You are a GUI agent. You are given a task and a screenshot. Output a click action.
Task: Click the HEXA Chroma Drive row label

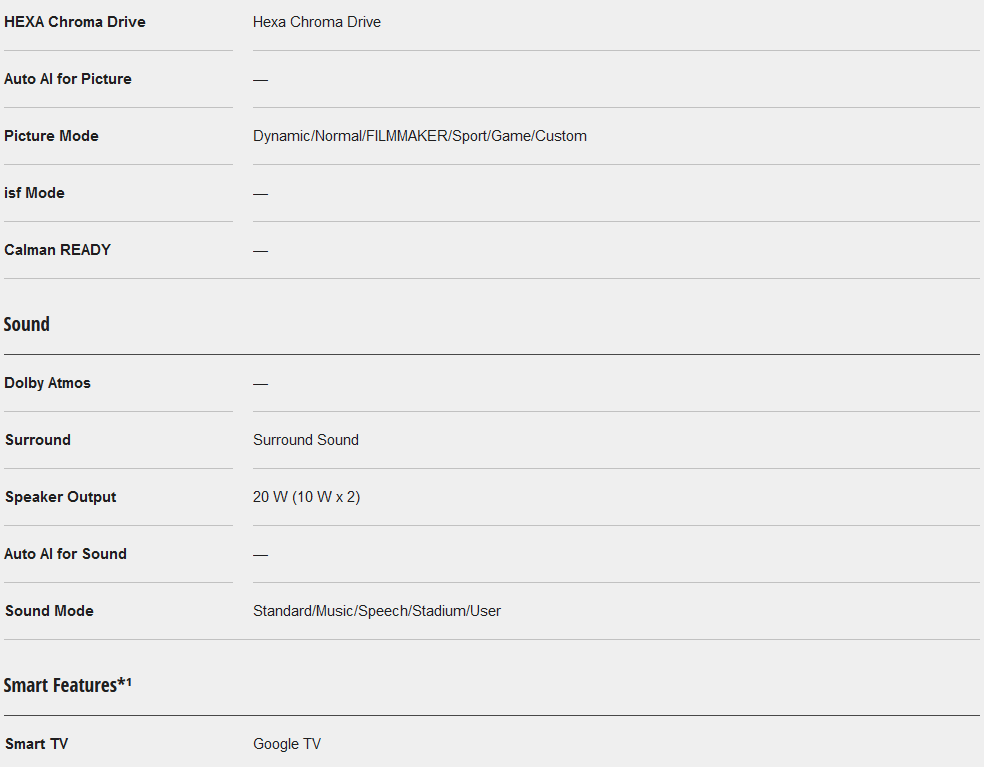(x=75, y=22)
